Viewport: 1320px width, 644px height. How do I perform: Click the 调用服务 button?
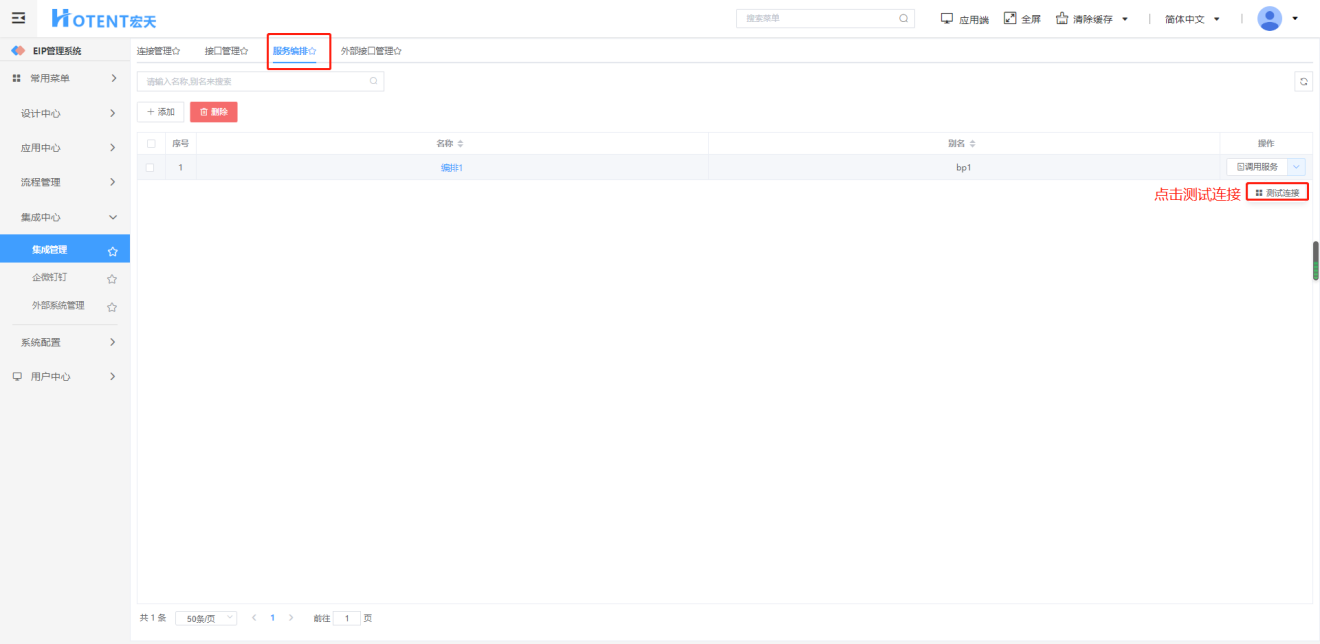coord(1257,167)
